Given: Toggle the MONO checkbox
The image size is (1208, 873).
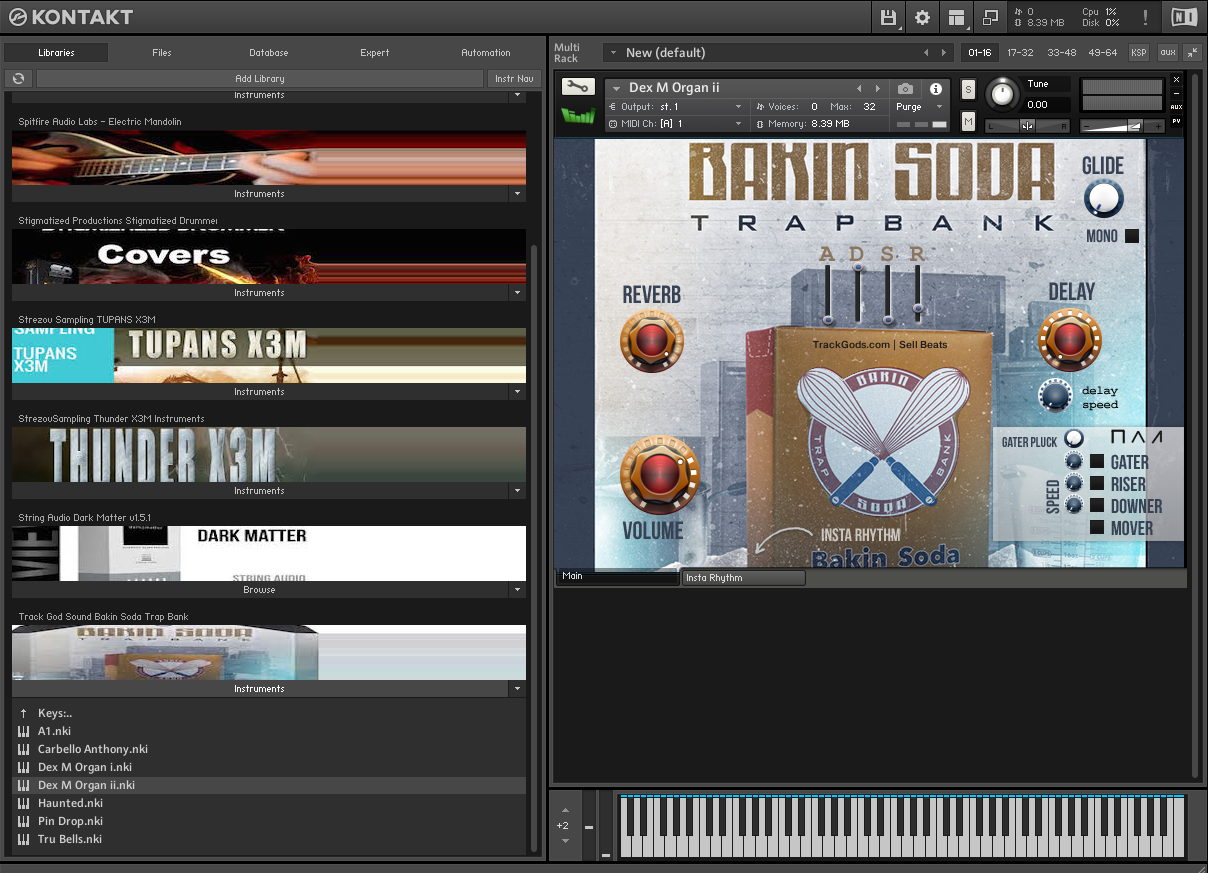Looking at the screenshot, I should click(1131, 237).
